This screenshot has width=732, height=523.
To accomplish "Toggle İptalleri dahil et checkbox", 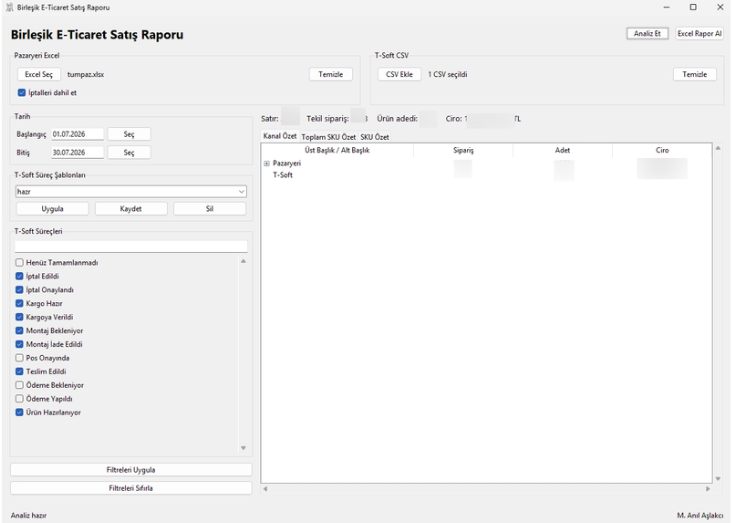I will (21, 92).
